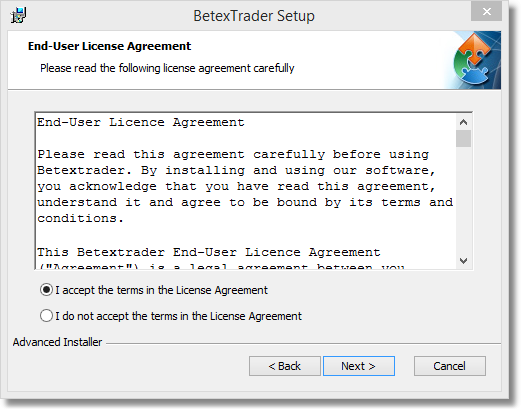Cancel the BetexTrader installation
This screenshot has height=411, width=521.
[449, 366]
